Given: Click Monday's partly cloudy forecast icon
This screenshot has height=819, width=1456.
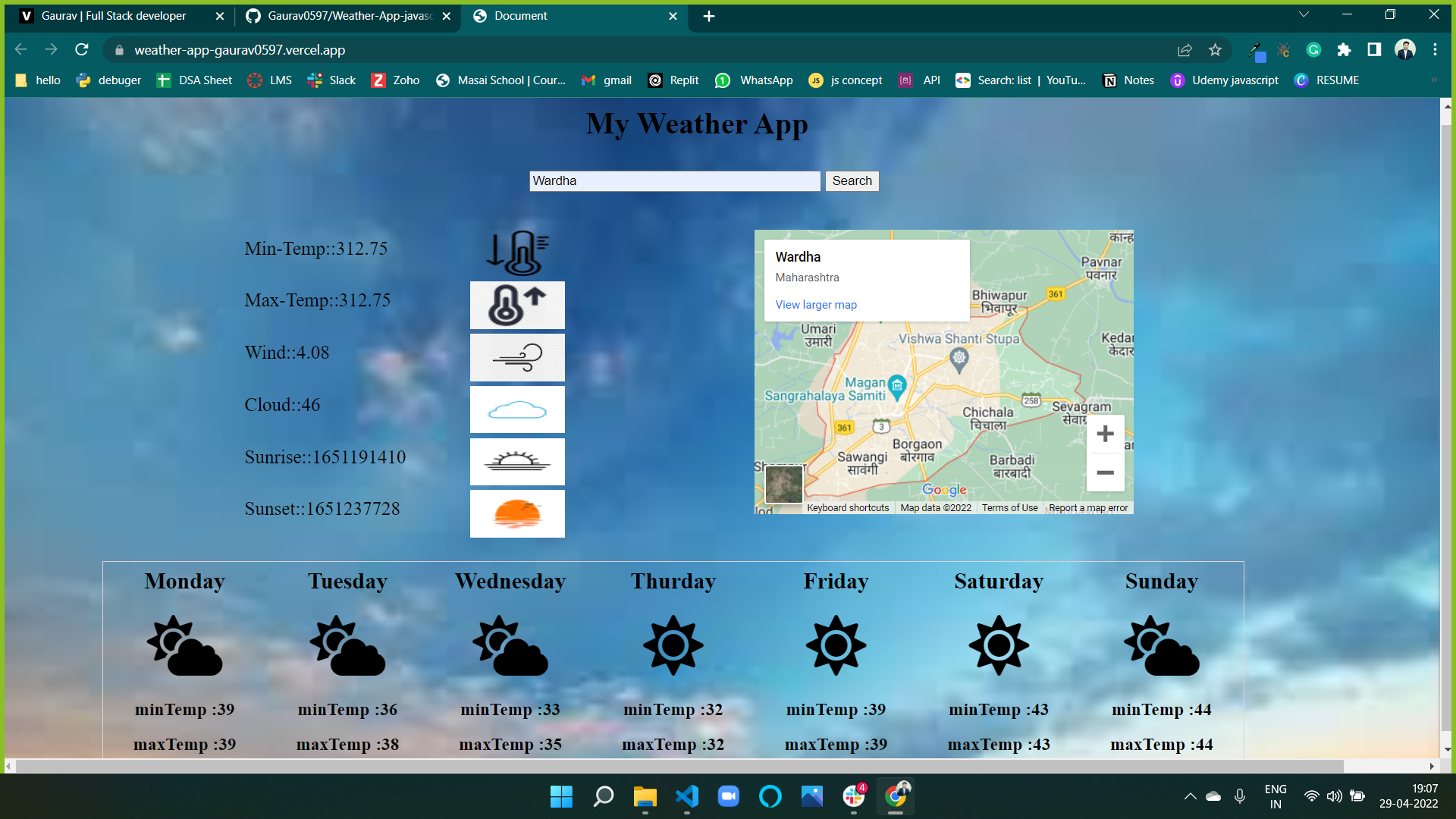Looking at the screenshot, I should 184,645.
